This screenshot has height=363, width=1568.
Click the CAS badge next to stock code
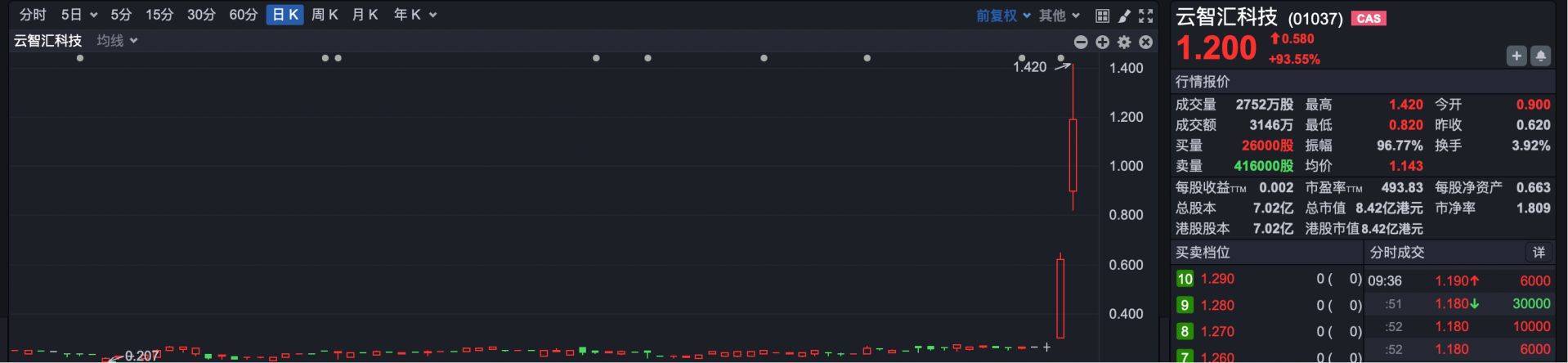point(1369,18)
